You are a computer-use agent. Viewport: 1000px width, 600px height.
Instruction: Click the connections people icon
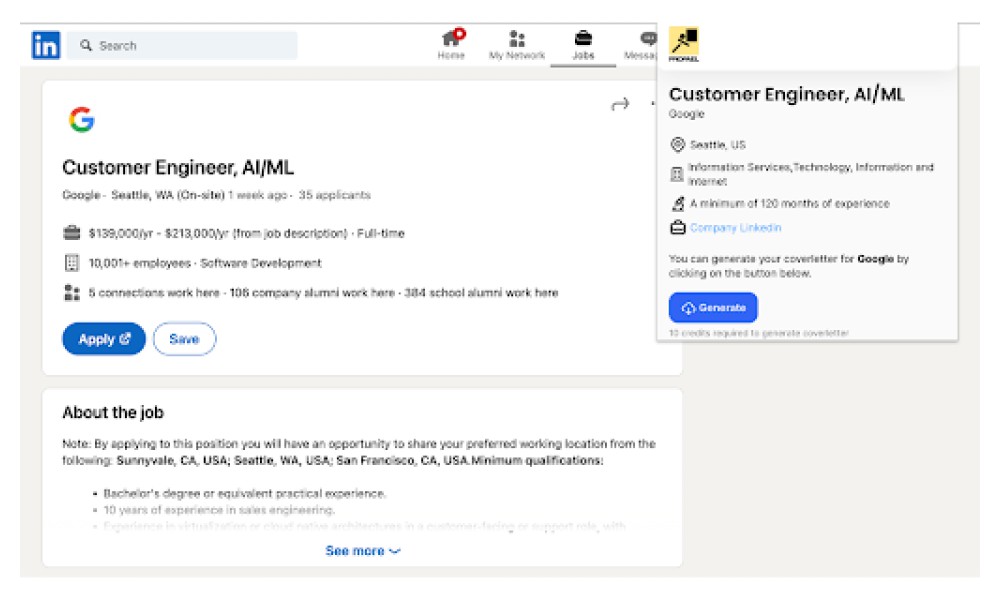[x=72, y=293]
